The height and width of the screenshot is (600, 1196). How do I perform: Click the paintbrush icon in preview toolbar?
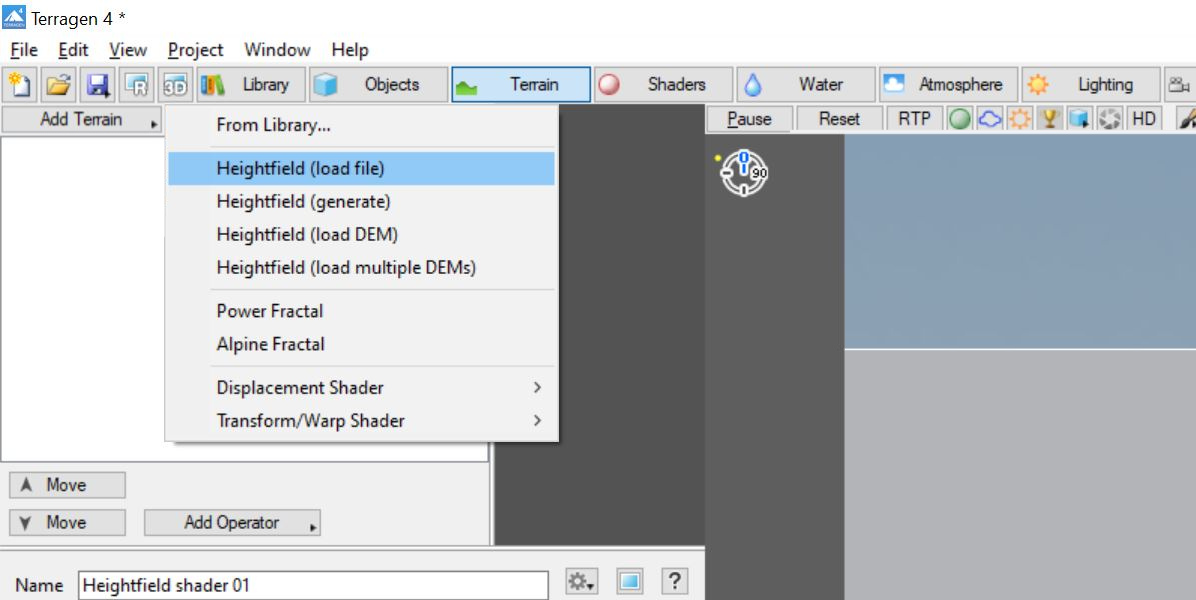click(1186, 119)
